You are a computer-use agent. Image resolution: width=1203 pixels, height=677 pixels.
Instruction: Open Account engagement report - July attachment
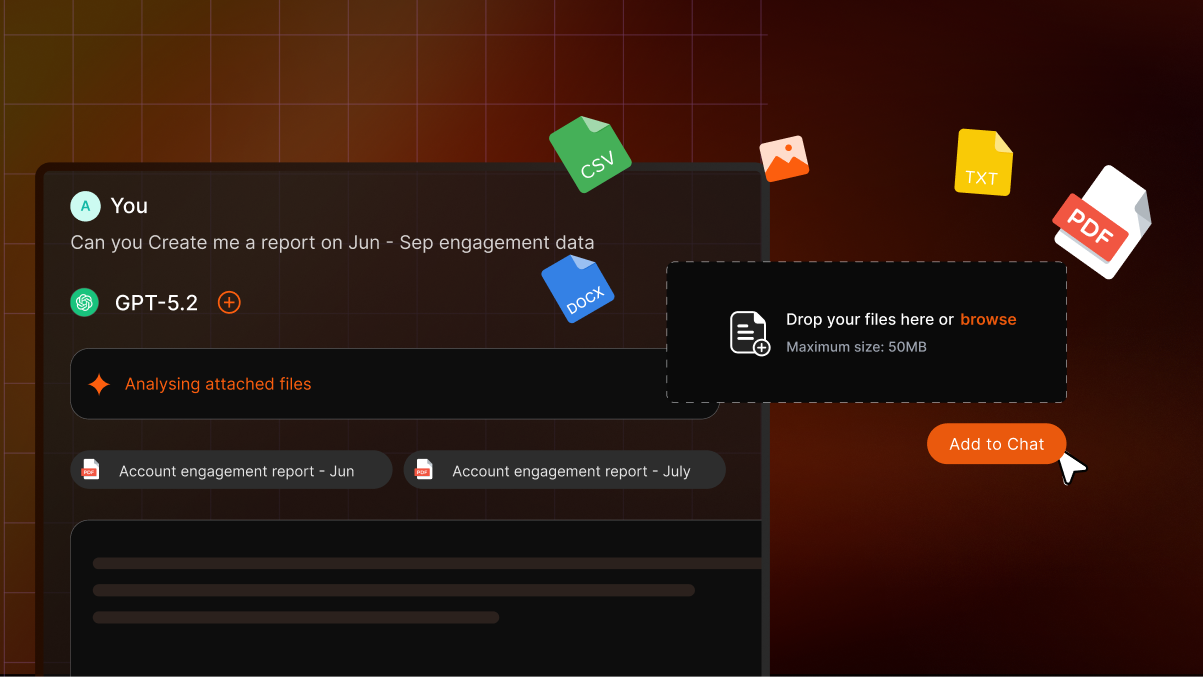pos(564,470)
